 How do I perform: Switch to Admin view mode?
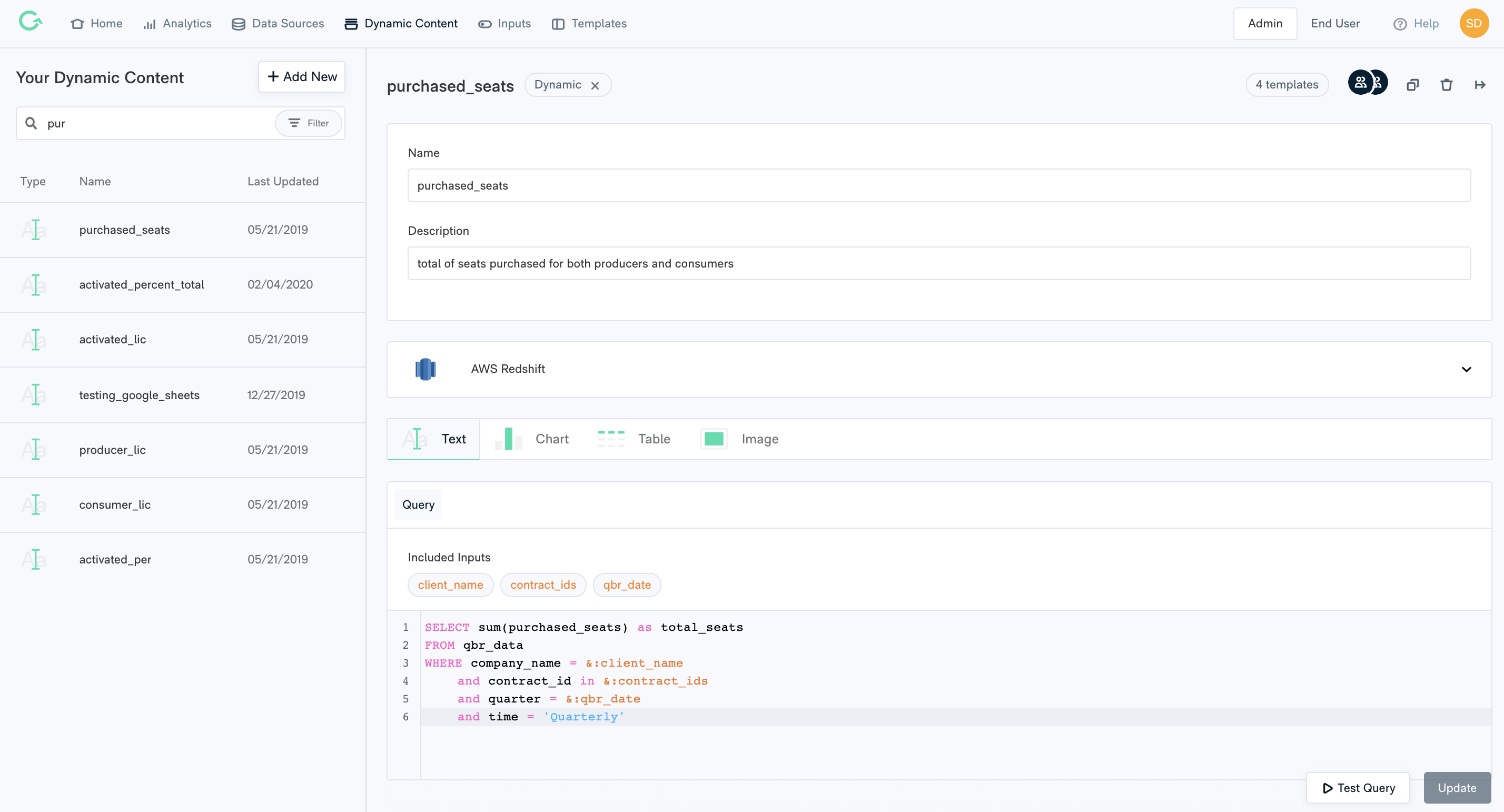click(1264, 23)
